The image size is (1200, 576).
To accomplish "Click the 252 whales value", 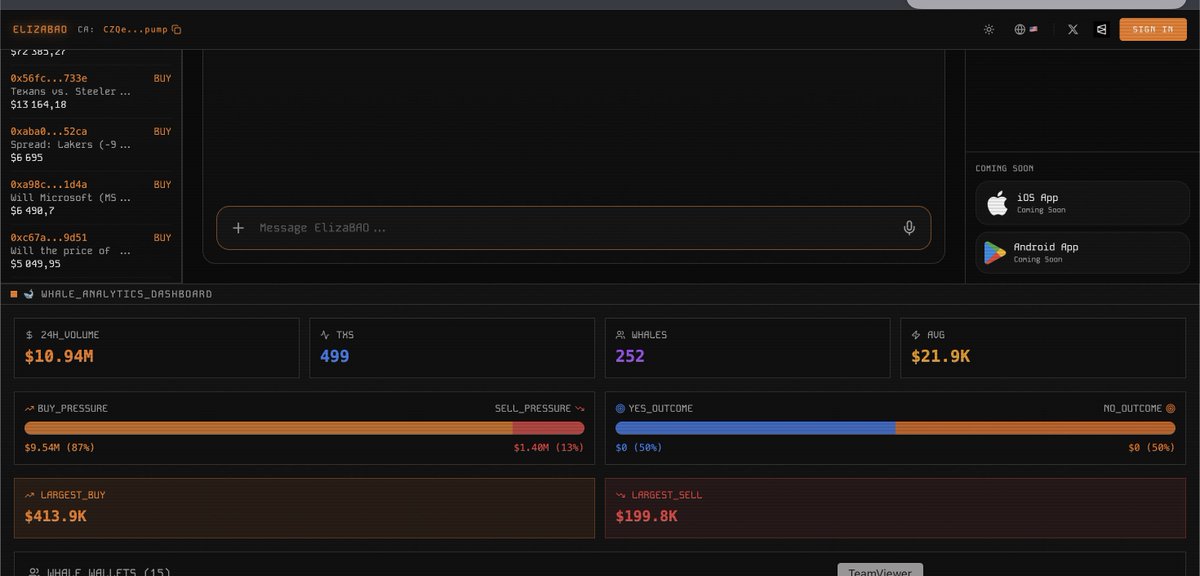I will click(x=630, y=356).
